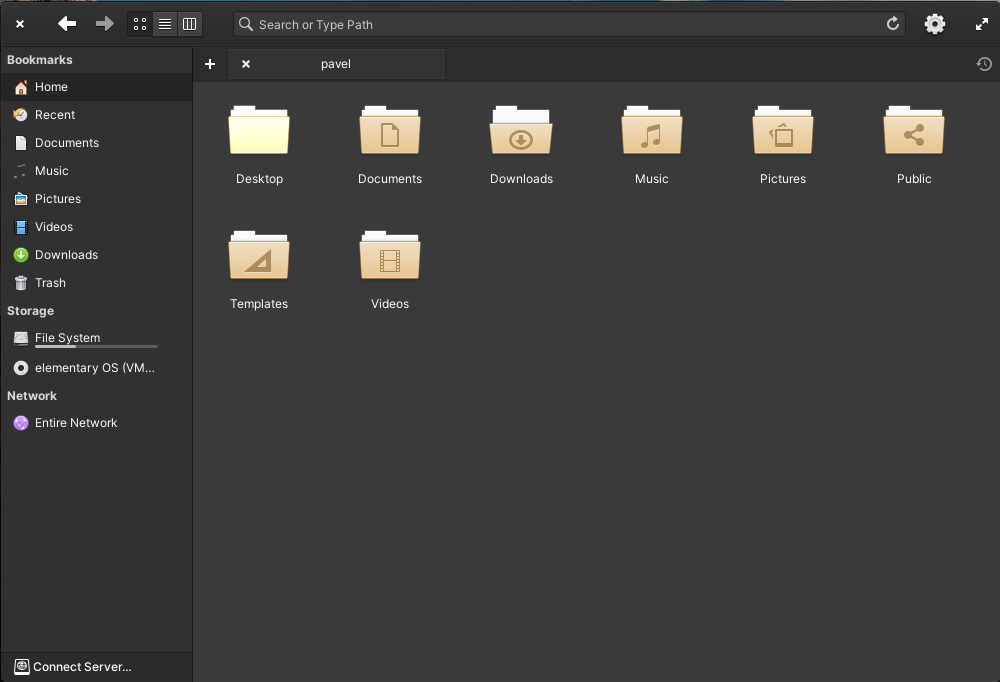Screen dimensions: 1000x682
Task: Open a new tab with the plus button
Action: click(210, 63)
